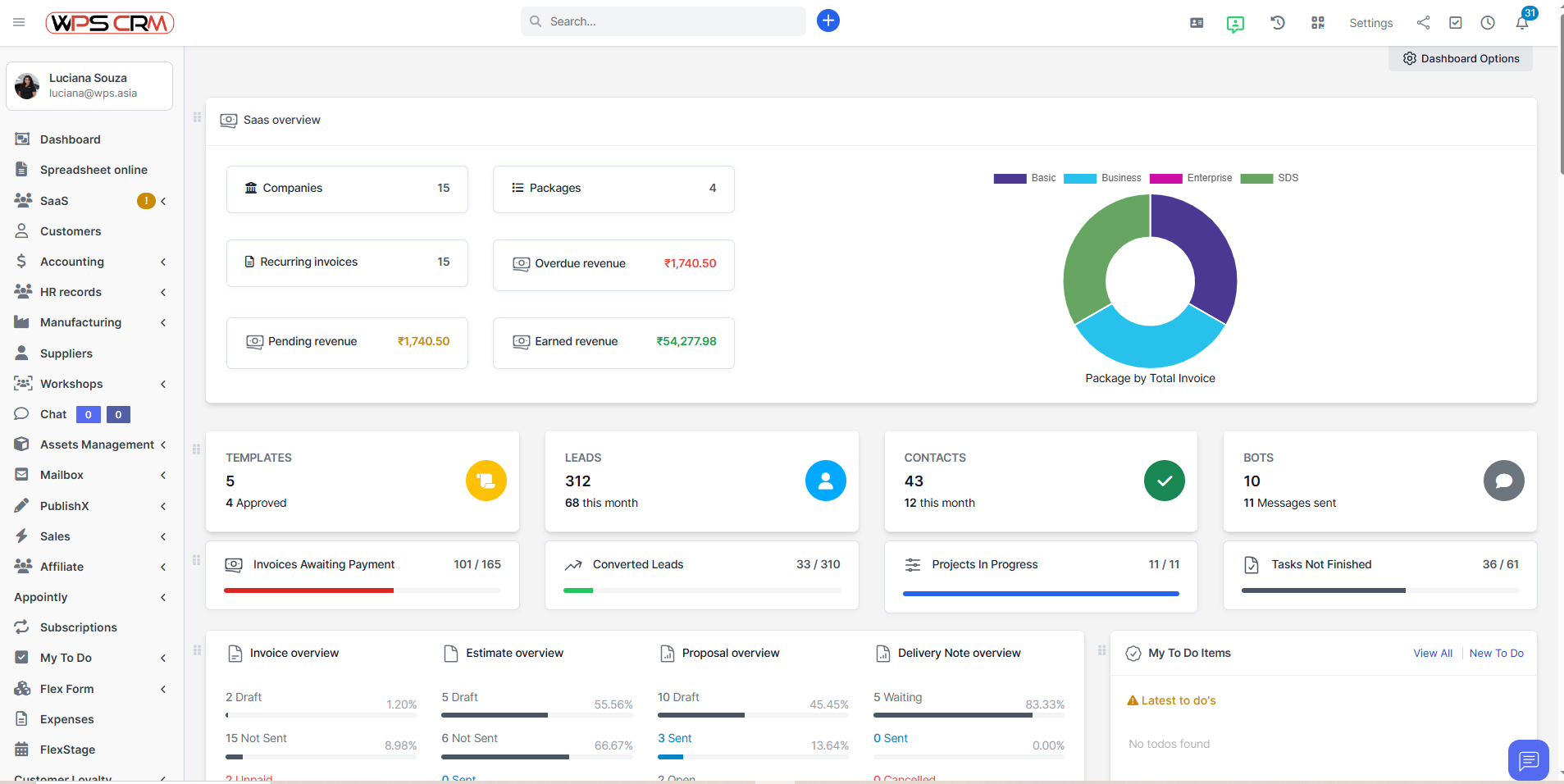Click the QR grid icon in header

point(1318,23)
